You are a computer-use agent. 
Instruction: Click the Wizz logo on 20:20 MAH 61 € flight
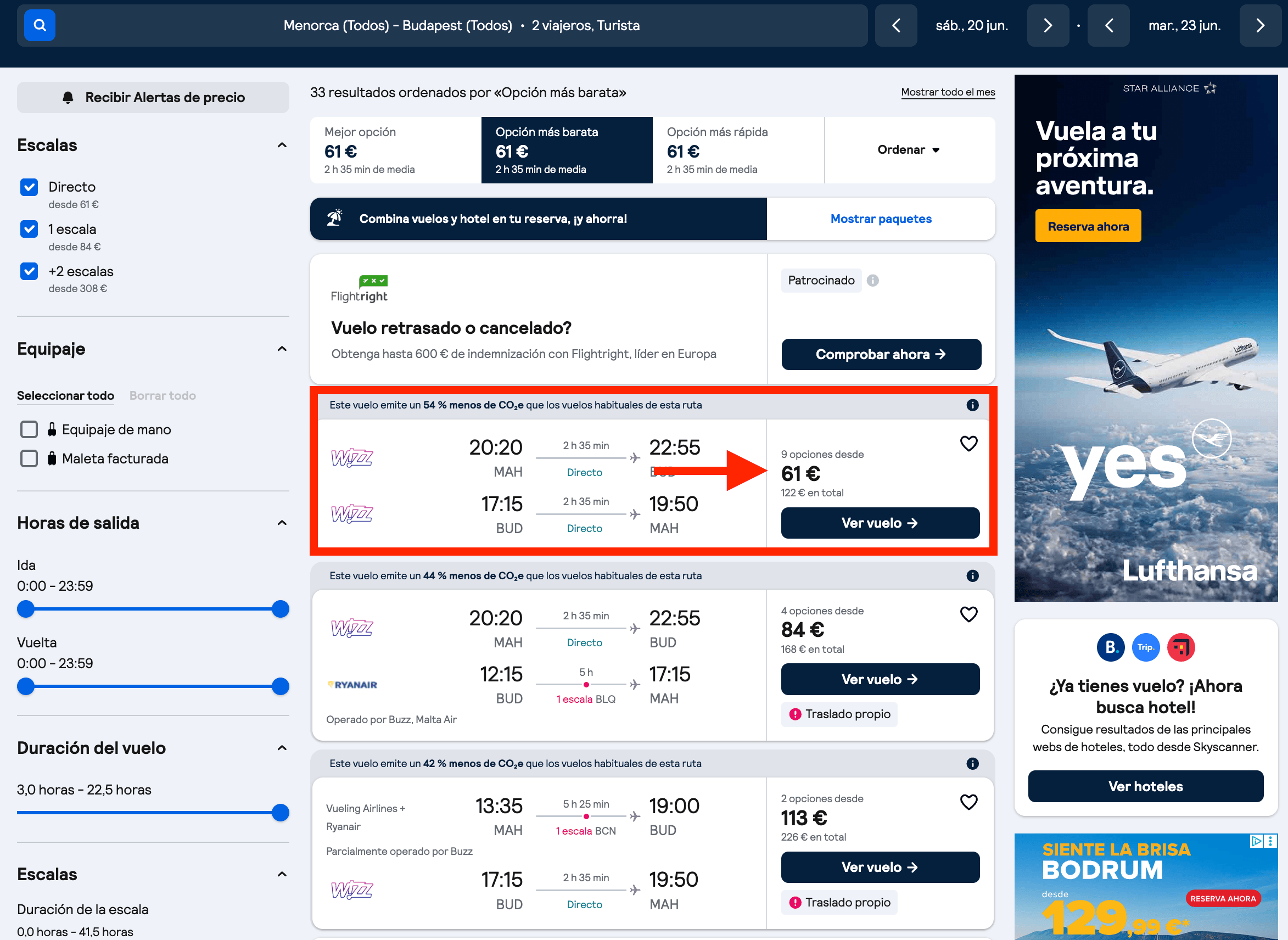point(352,457)
